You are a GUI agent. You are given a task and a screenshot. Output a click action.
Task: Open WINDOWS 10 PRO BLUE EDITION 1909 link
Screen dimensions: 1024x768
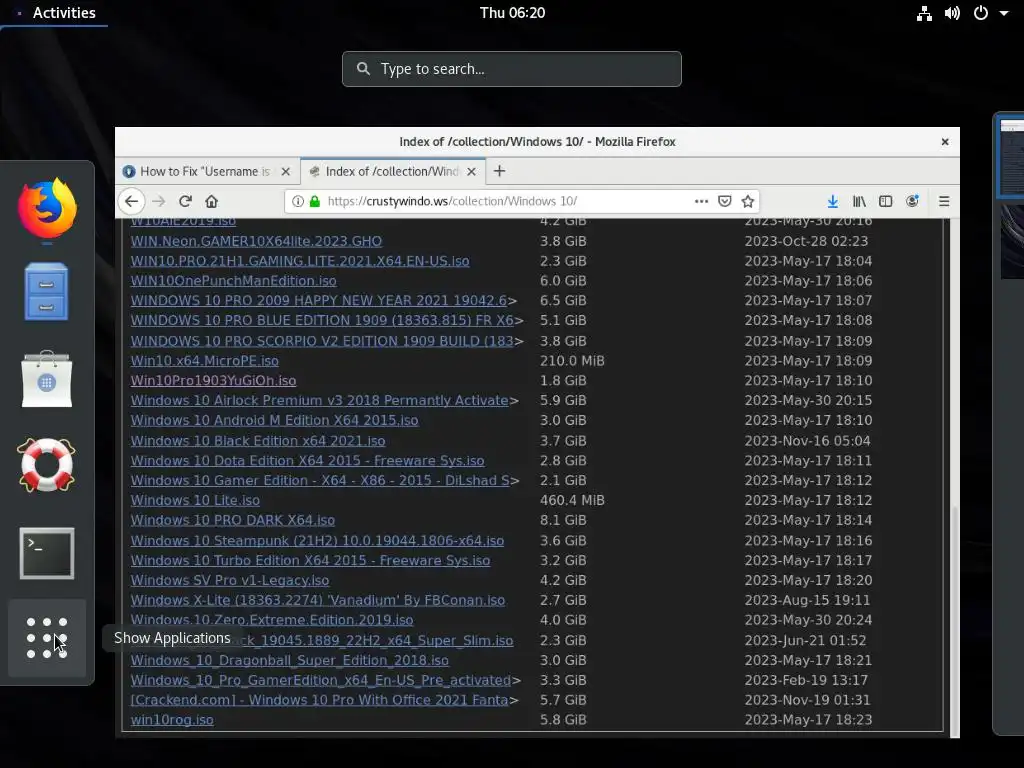322,321
